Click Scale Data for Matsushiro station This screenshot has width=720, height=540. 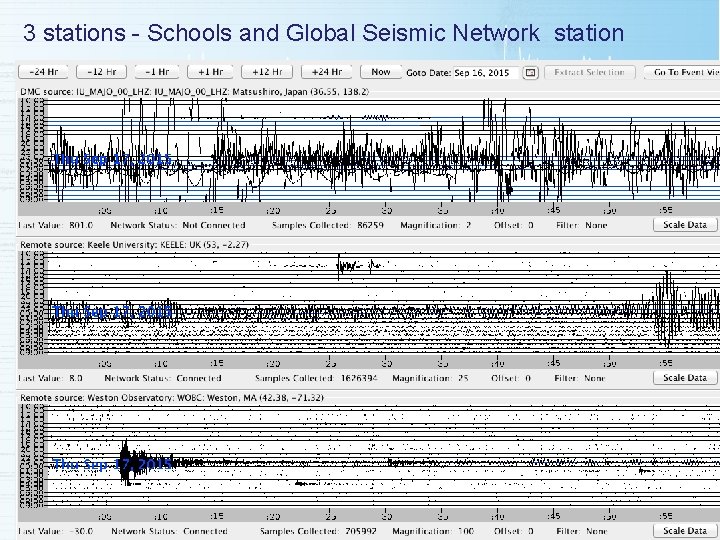685,225
